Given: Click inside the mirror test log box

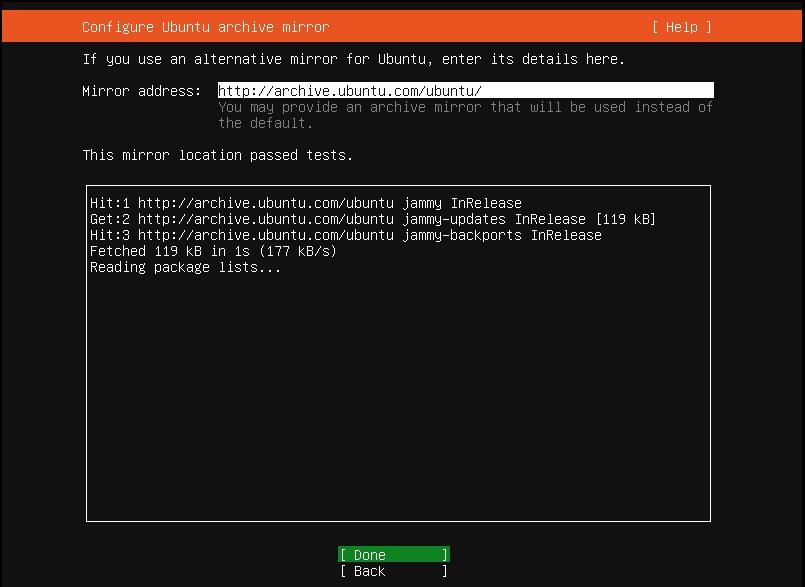Looking at the screenshot, I should coord(398,400).
